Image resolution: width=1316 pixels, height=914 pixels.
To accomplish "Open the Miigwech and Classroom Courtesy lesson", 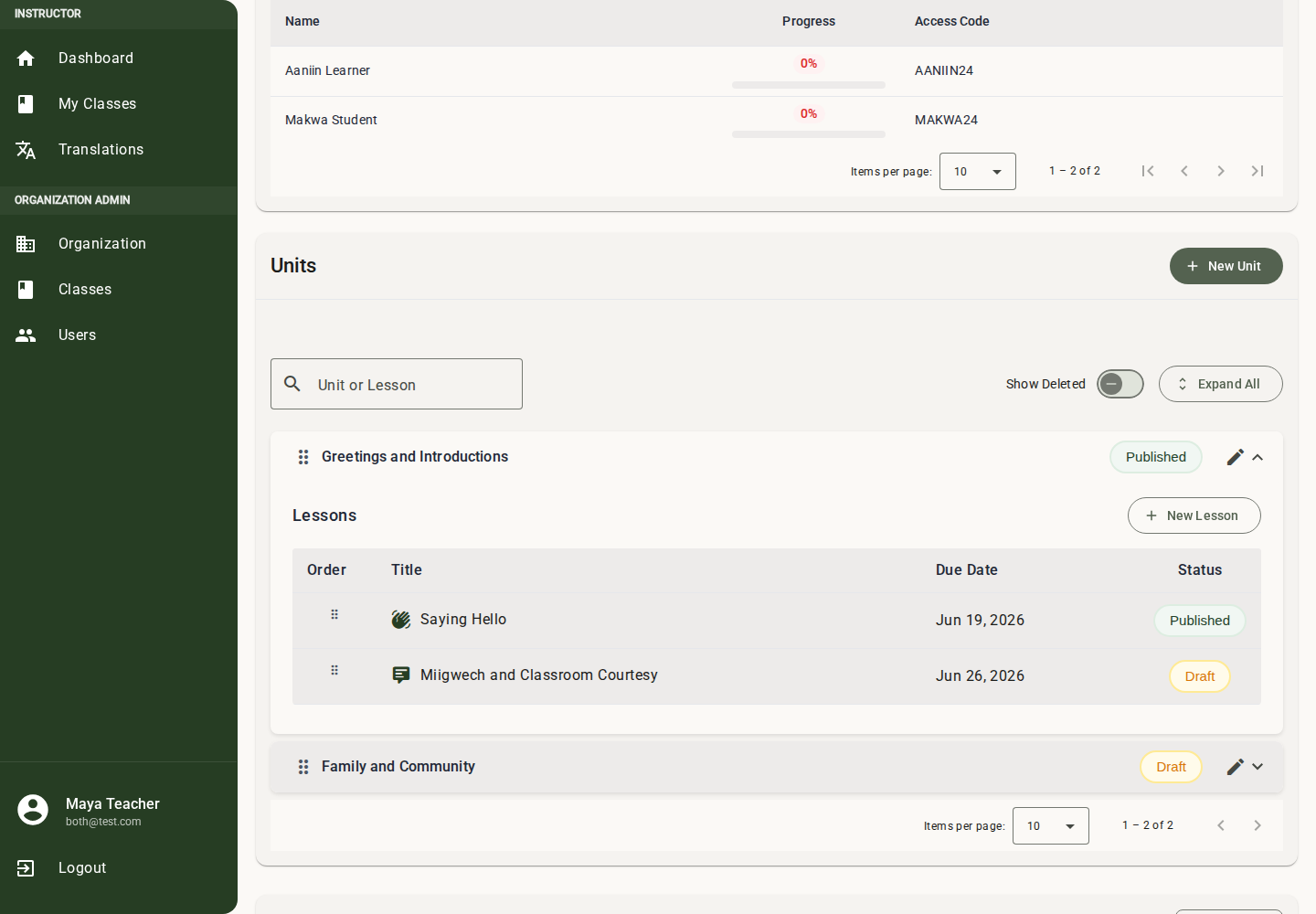I will (x=539, y=675).
